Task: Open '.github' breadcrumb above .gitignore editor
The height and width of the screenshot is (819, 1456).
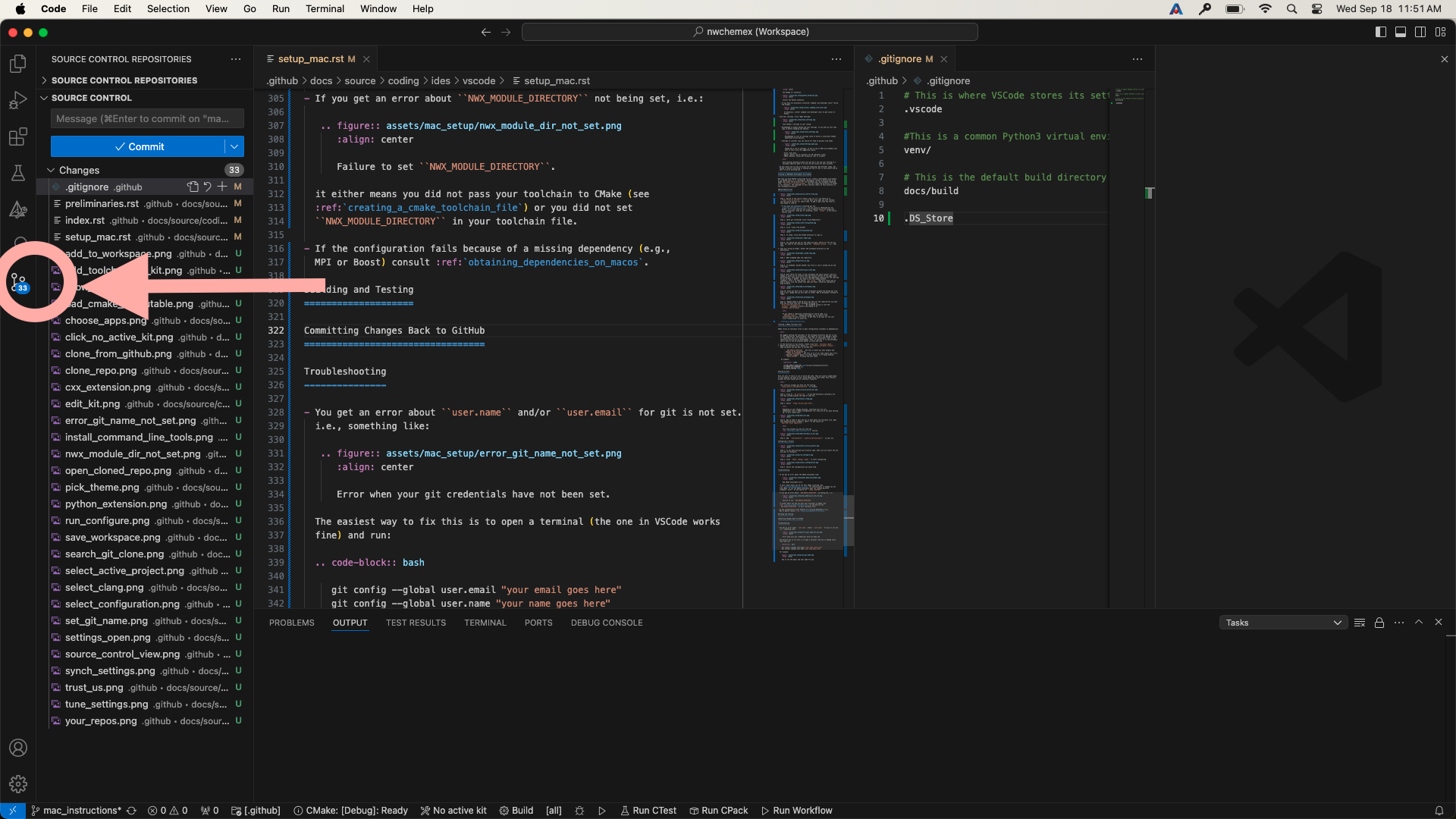Action: point(882,80)
